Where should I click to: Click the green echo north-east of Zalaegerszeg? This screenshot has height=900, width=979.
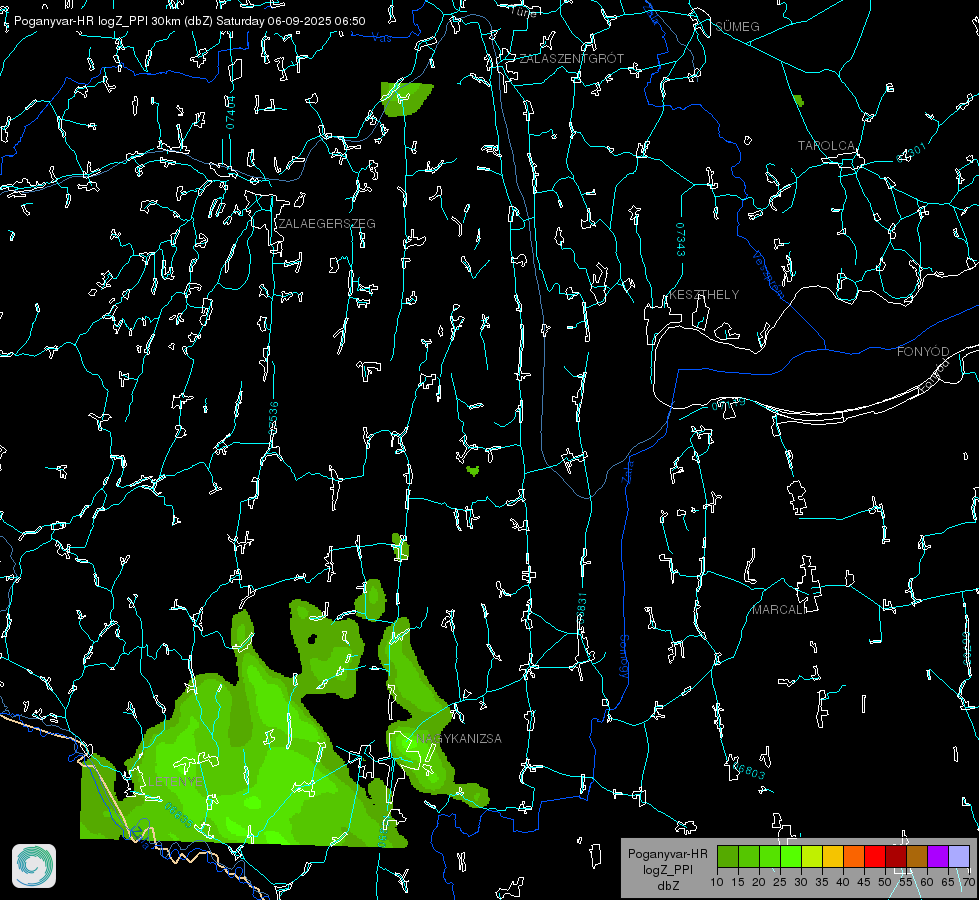pos(405,98)
